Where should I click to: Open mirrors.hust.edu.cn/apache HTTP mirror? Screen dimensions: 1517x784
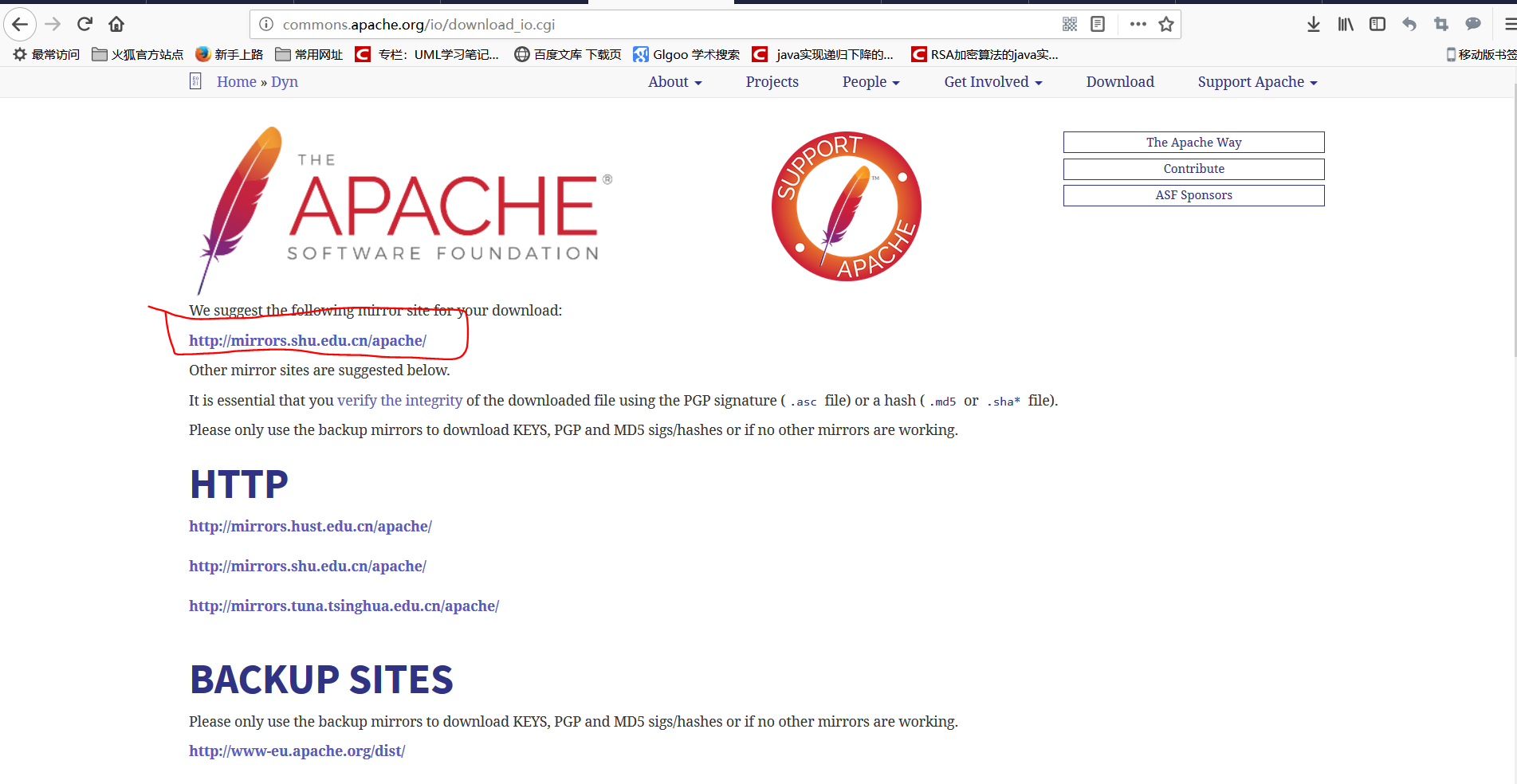[310, 526]
